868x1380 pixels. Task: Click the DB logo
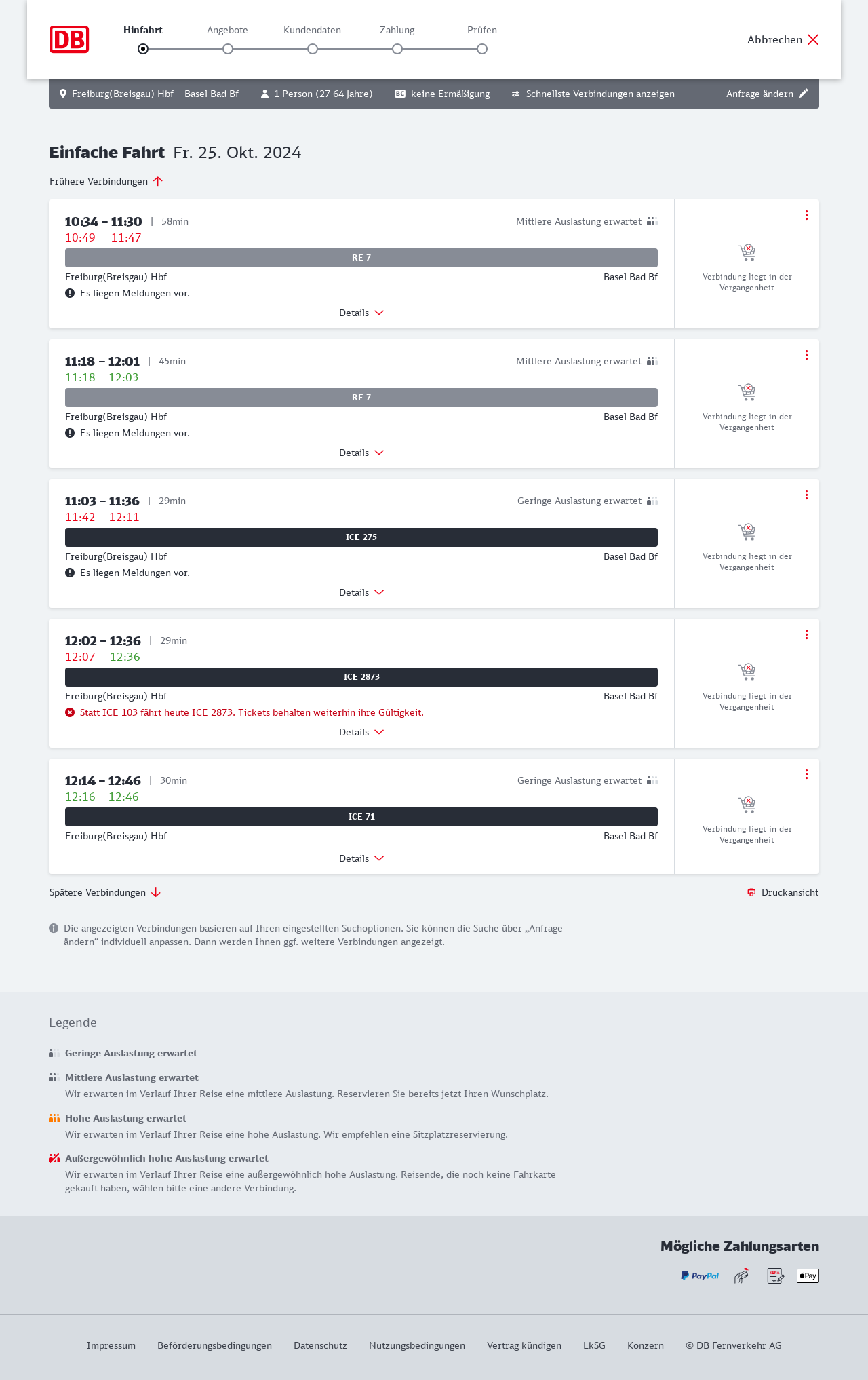tap(69, 39)
